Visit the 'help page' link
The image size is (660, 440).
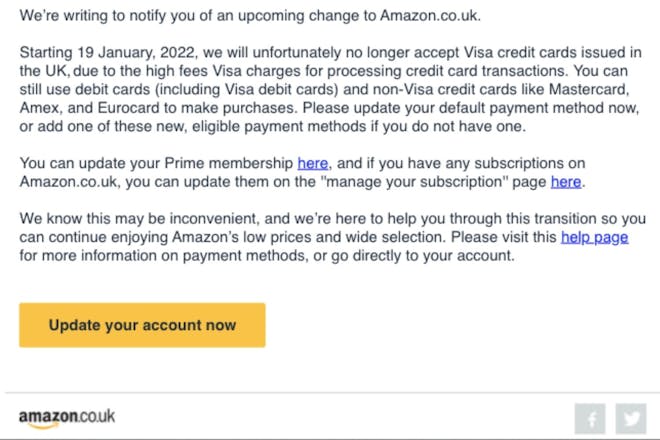coord(594,237)
